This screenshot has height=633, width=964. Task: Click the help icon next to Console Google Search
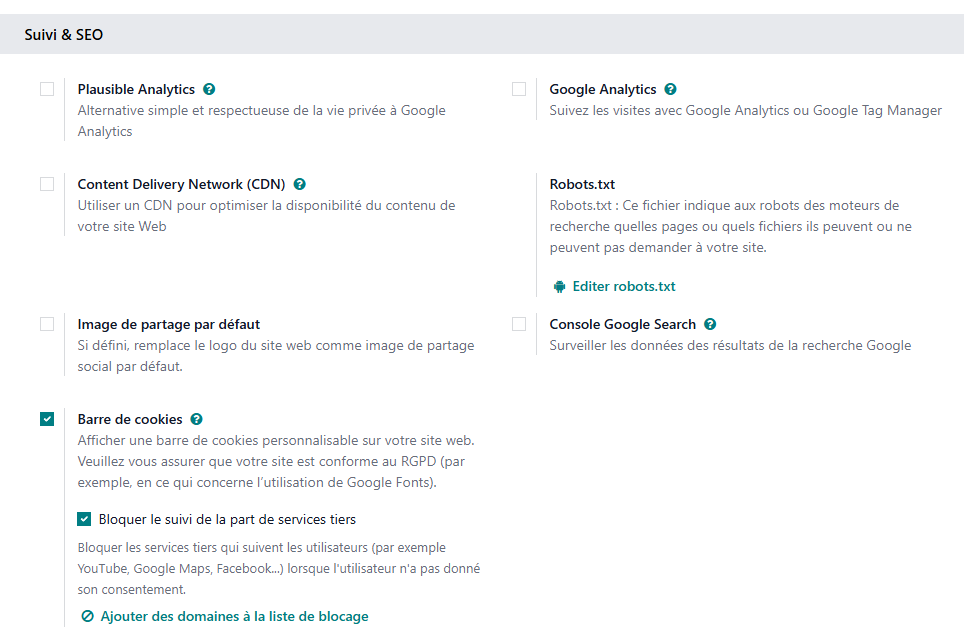710,324
